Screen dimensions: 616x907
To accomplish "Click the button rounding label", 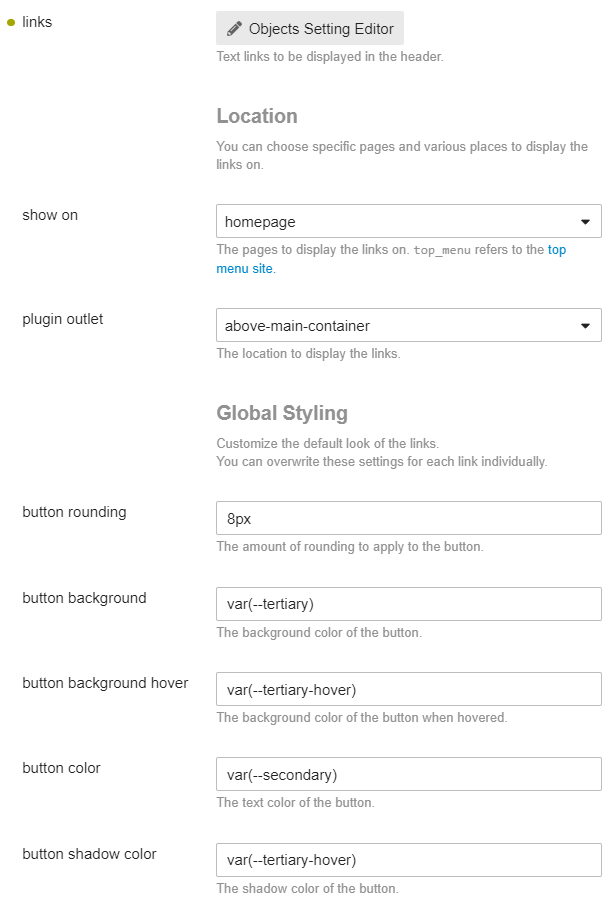I will click(74, 512).
